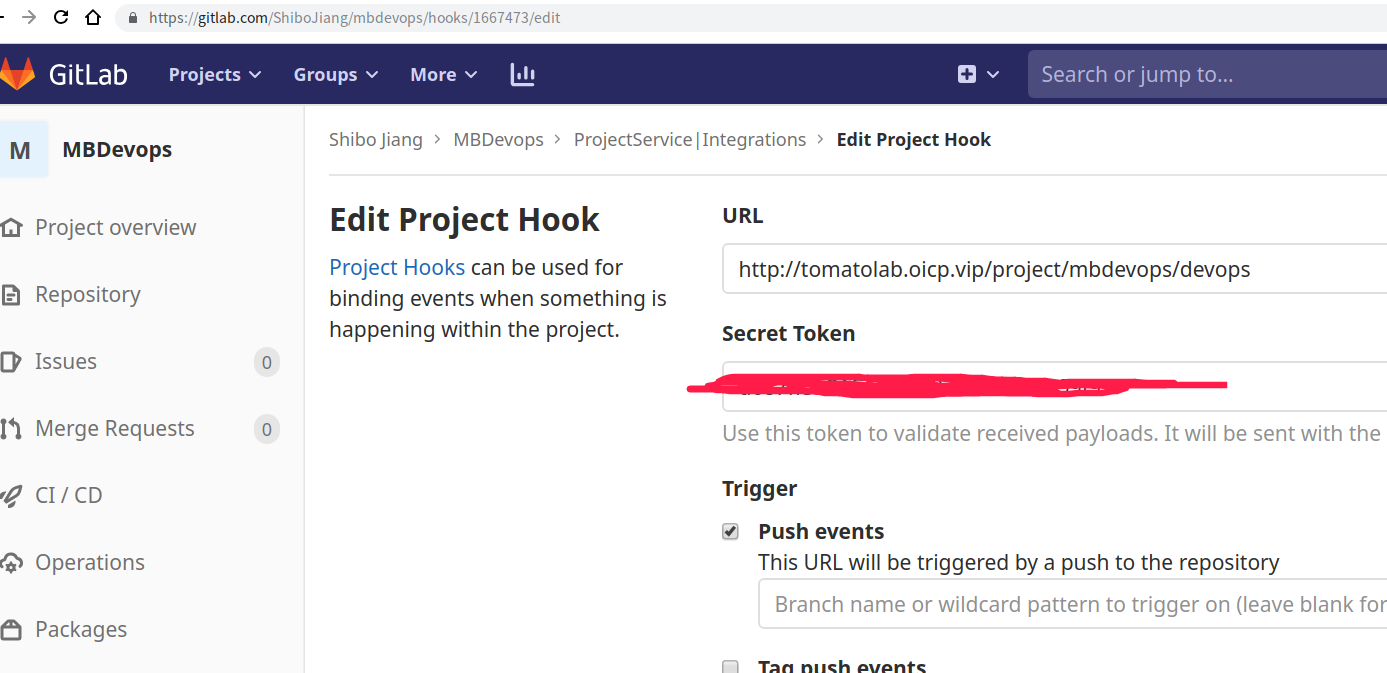Click the Operations icon in sidebar
The image size is (1387, 673).
click(x=11, y=563)
